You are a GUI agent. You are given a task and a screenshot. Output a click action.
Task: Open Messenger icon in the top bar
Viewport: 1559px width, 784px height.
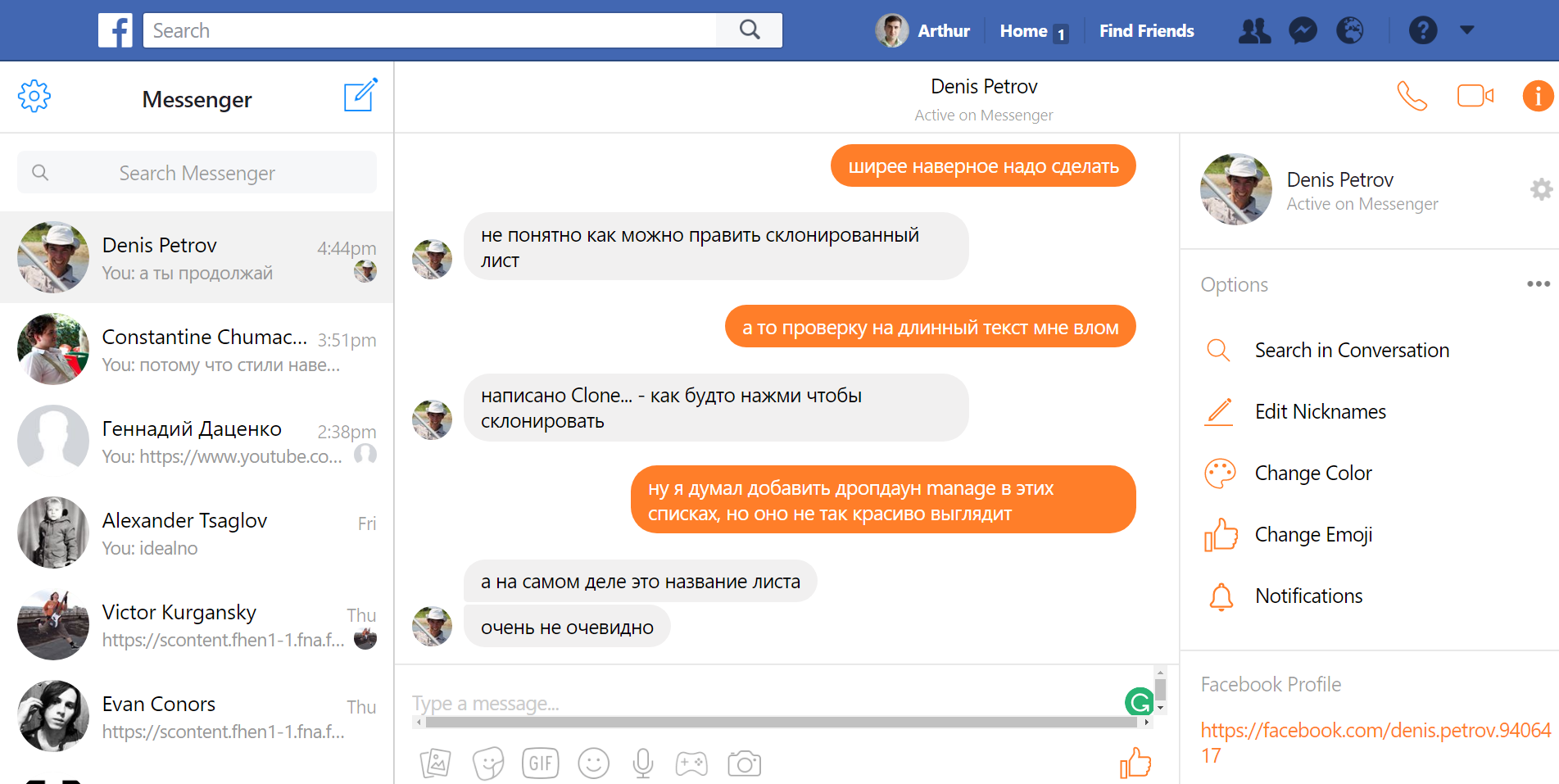point(1303,30)
